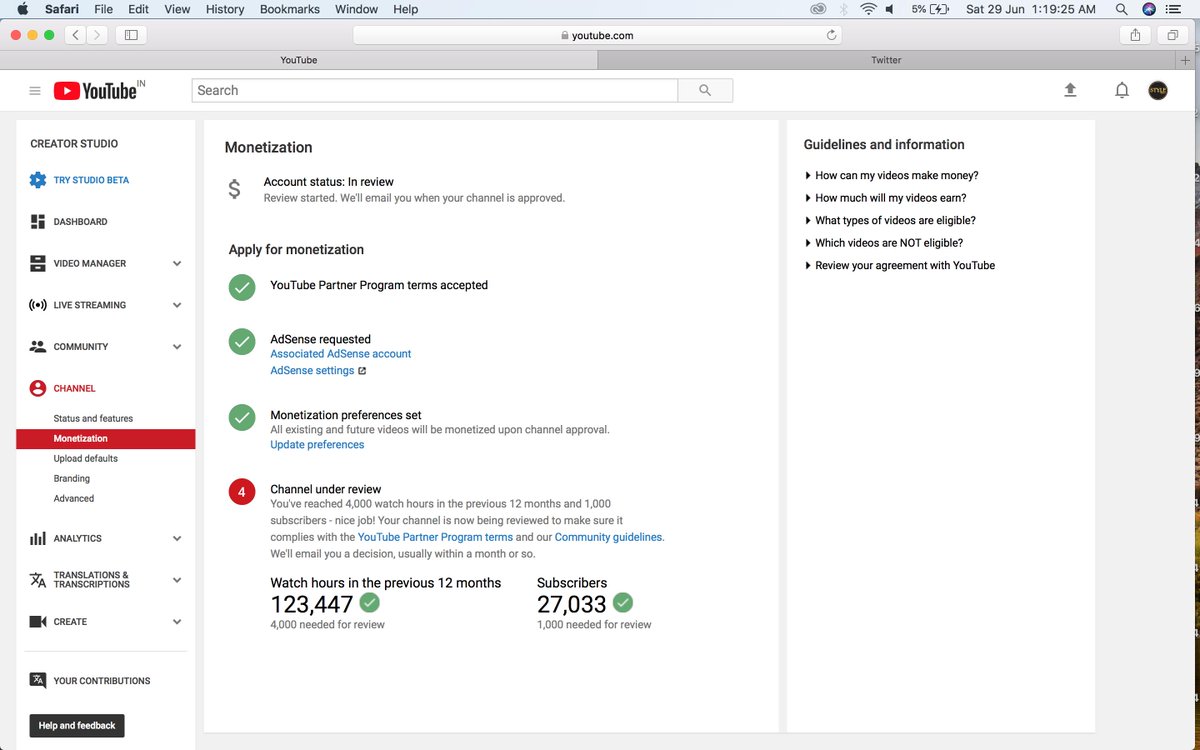Expand the Analytics section chevron

pos(177,538)
